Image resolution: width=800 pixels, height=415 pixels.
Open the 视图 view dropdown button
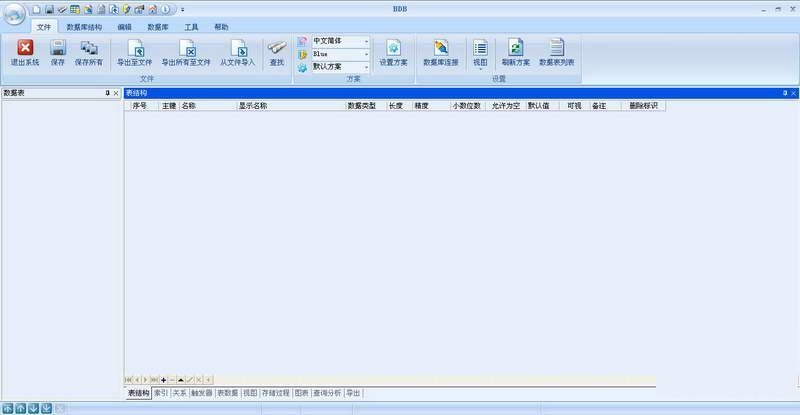click(480, 52)
